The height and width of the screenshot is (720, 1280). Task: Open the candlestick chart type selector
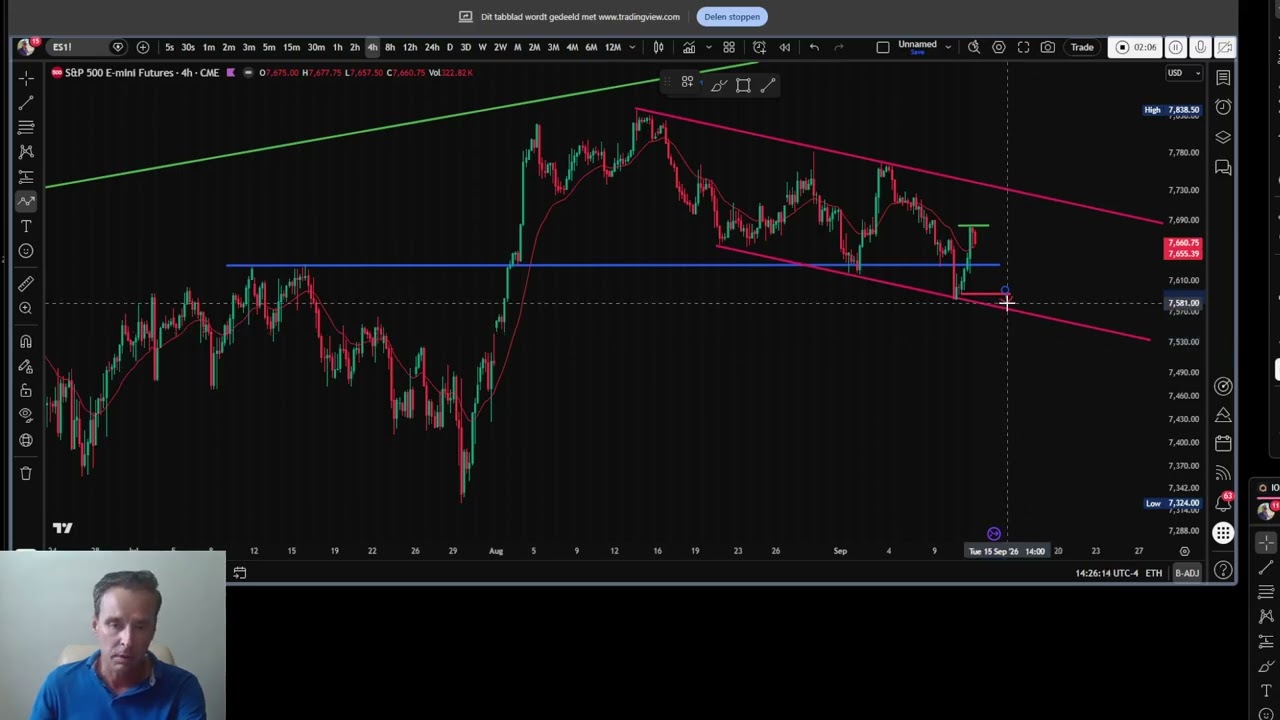click(658, 47)
